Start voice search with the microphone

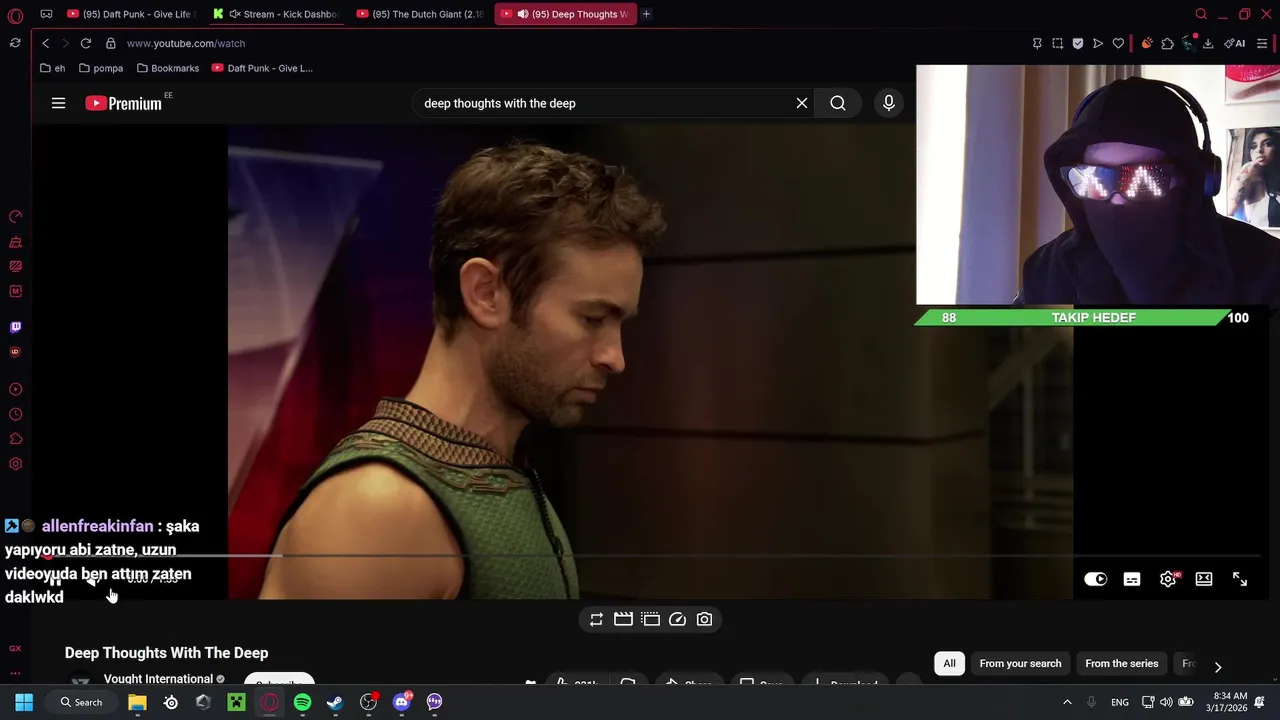(x=888, y=103)
